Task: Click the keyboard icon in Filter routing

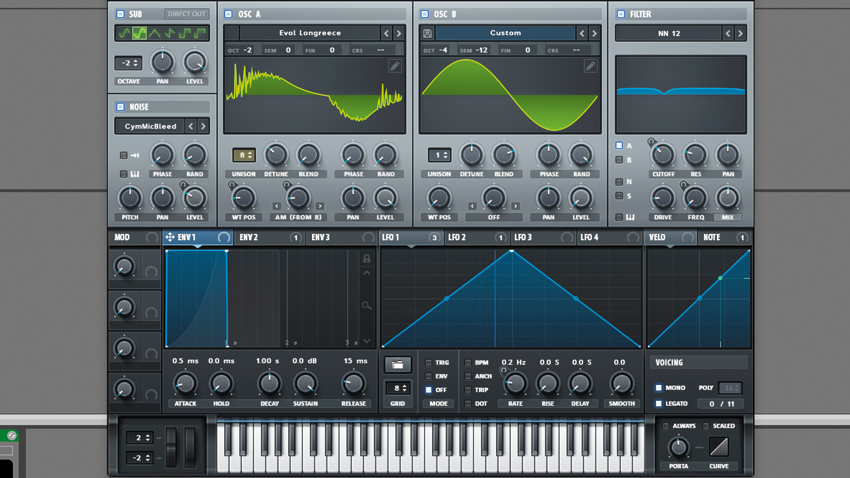Action: 630,217
